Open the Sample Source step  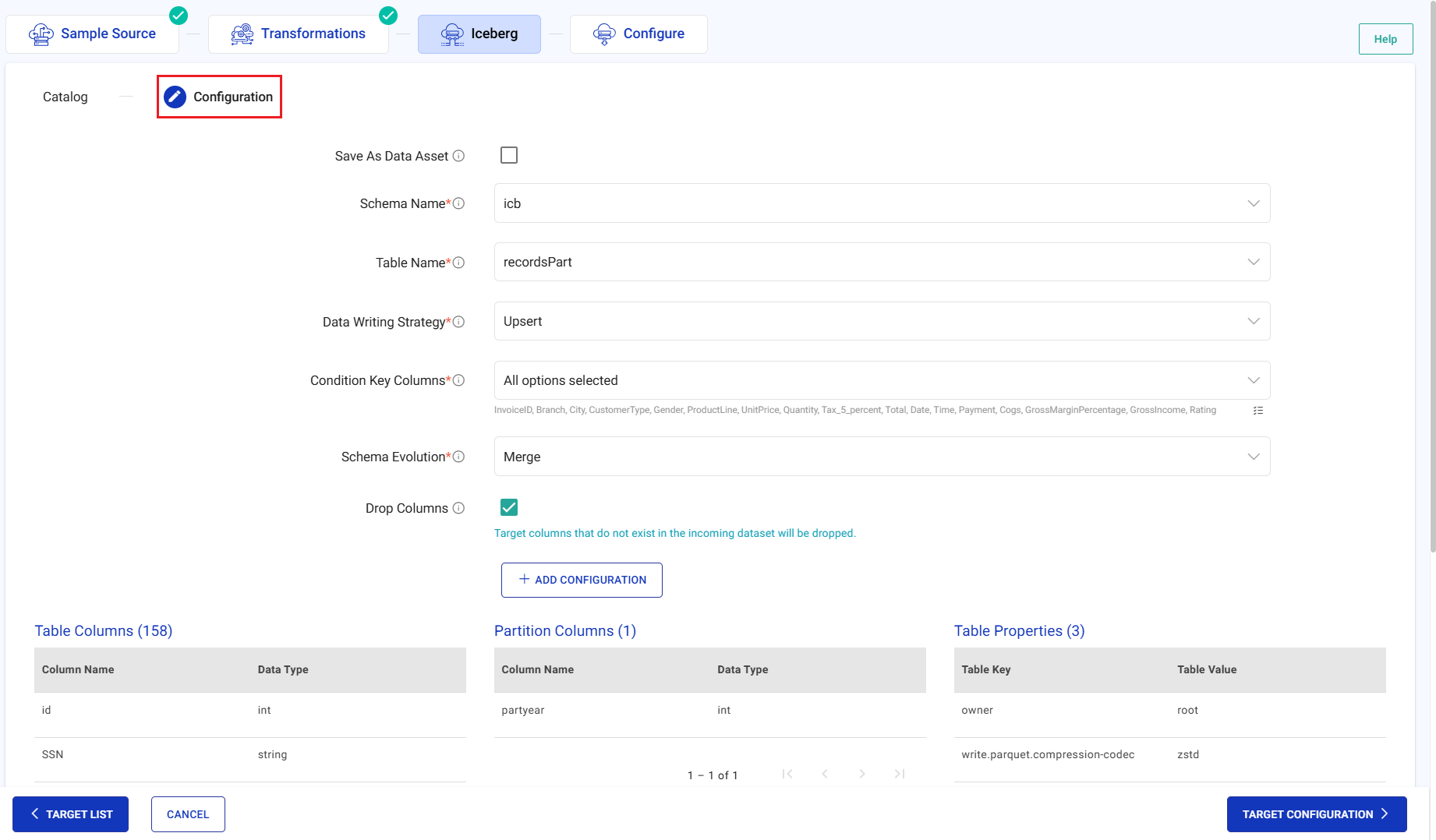[93, 34]
